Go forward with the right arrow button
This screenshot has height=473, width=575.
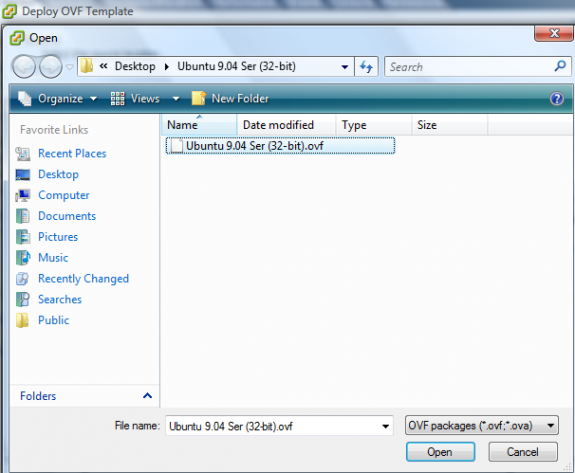coord(51,67)
